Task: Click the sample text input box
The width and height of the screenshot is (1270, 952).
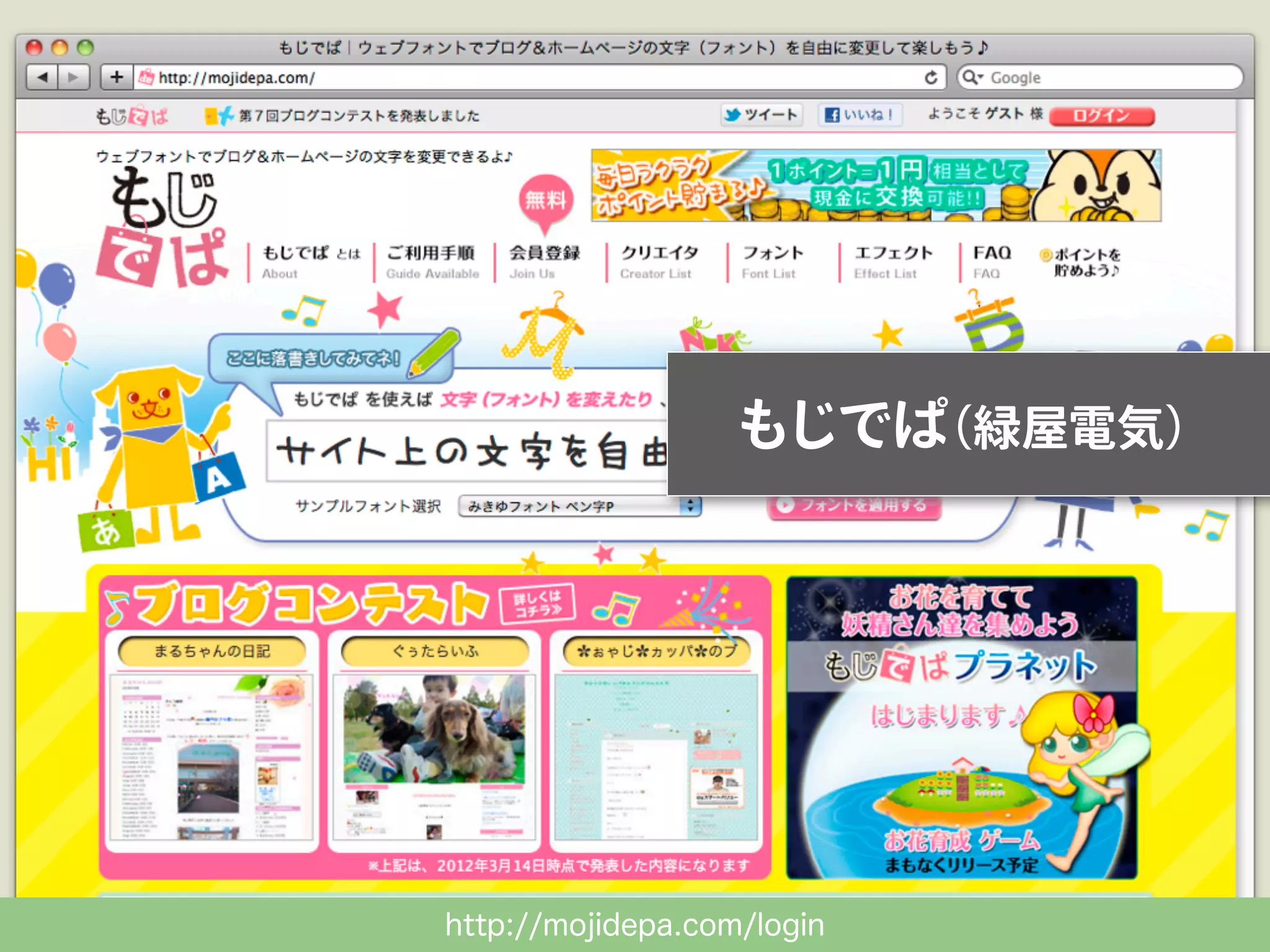Action: 467,451
